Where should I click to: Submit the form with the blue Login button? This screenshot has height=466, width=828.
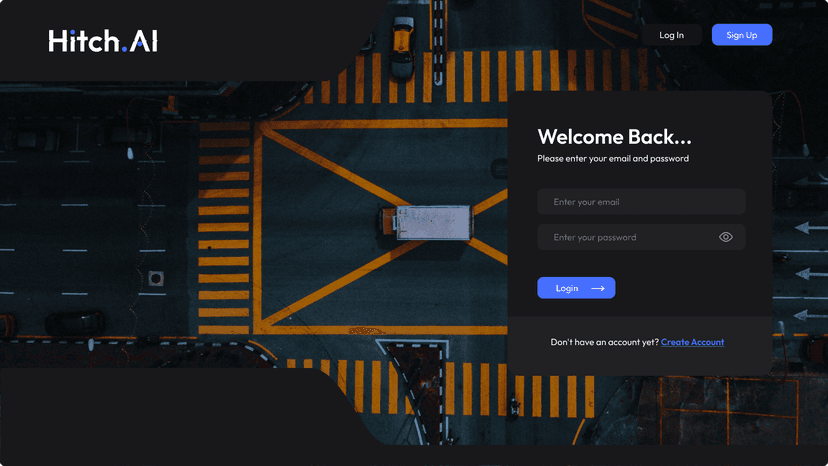[576, 288]
